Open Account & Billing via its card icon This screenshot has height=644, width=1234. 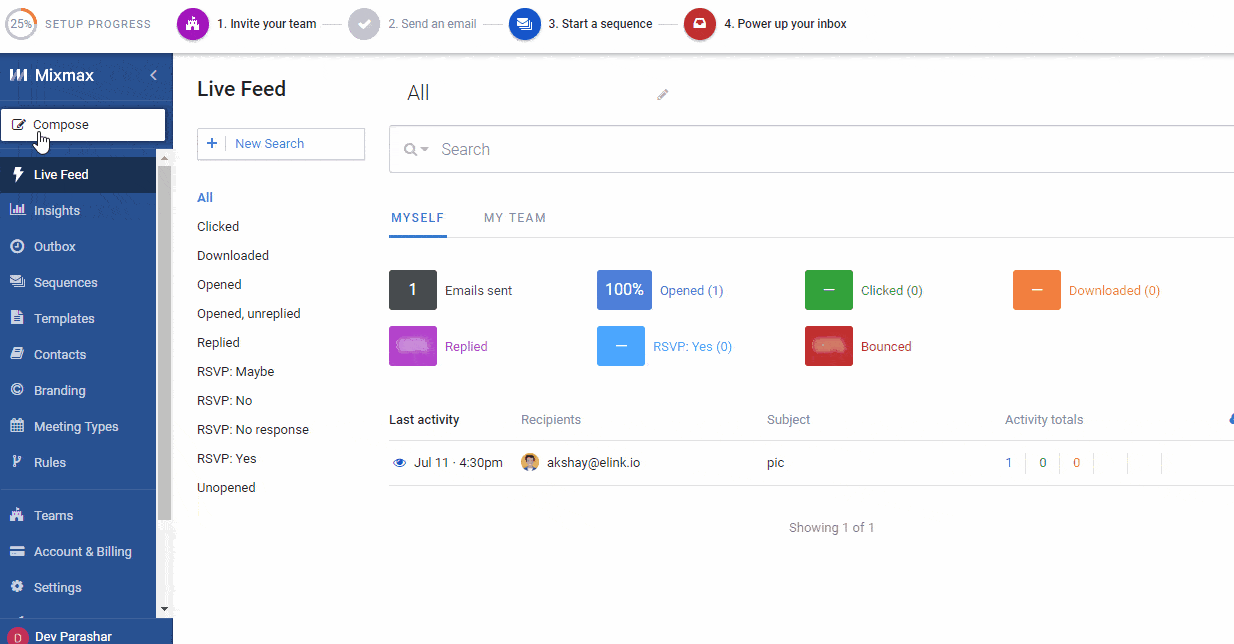(17, 551)
